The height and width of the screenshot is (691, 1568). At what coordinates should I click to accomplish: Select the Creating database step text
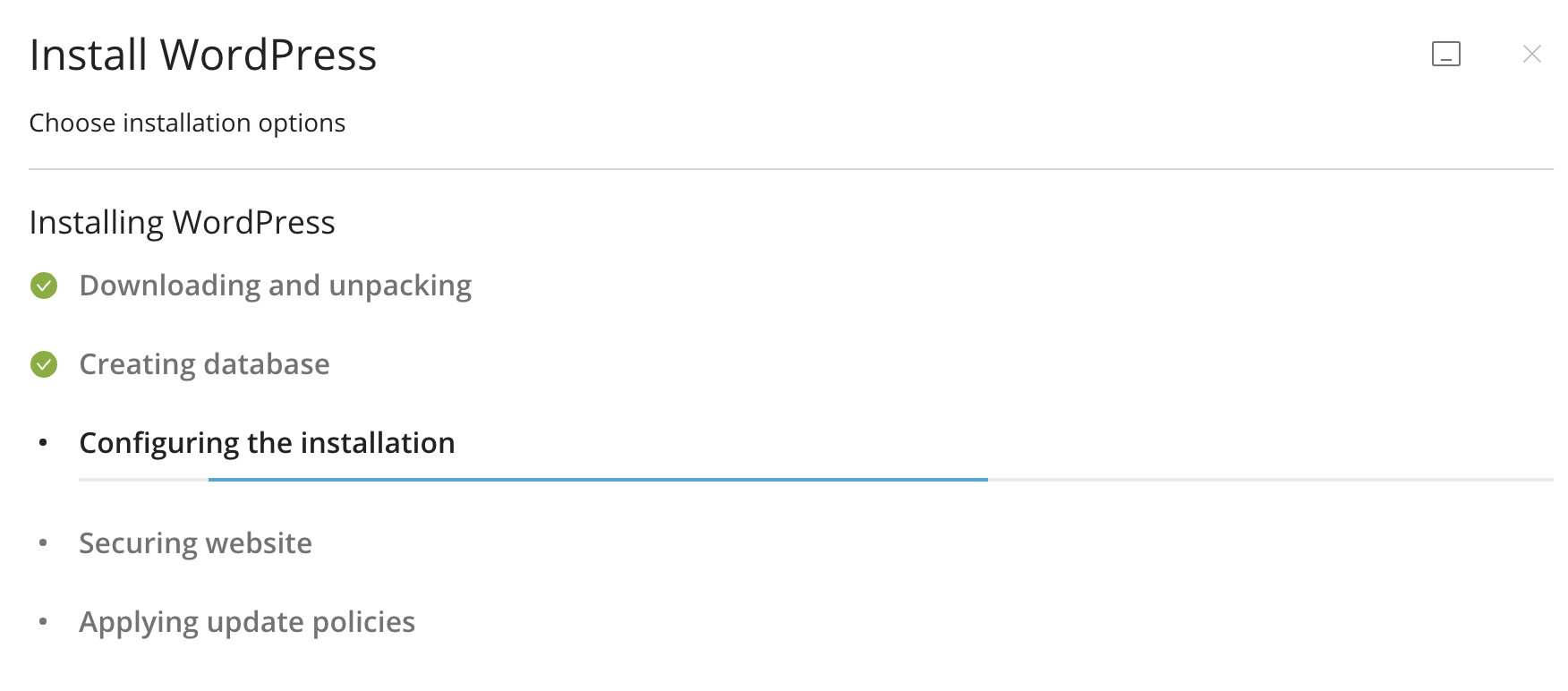204,364
